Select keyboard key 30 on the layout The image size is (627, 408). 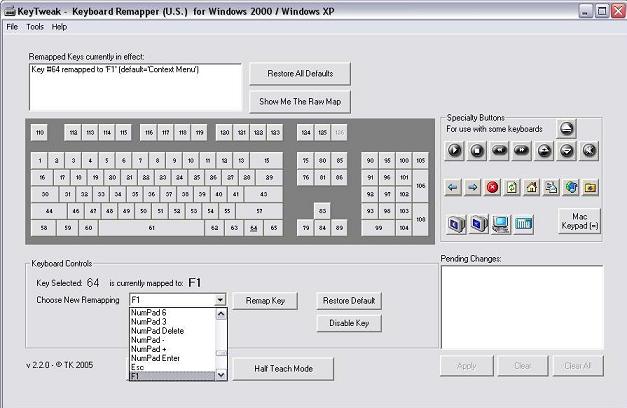(45, 194)
